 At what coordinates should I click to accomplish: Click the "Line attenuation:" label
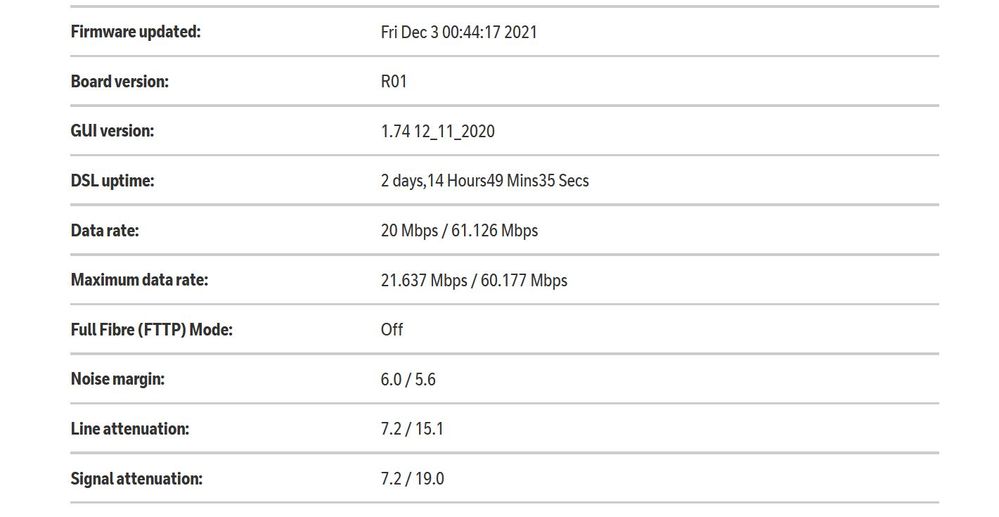pyautogui.click(x=129, y=429)
